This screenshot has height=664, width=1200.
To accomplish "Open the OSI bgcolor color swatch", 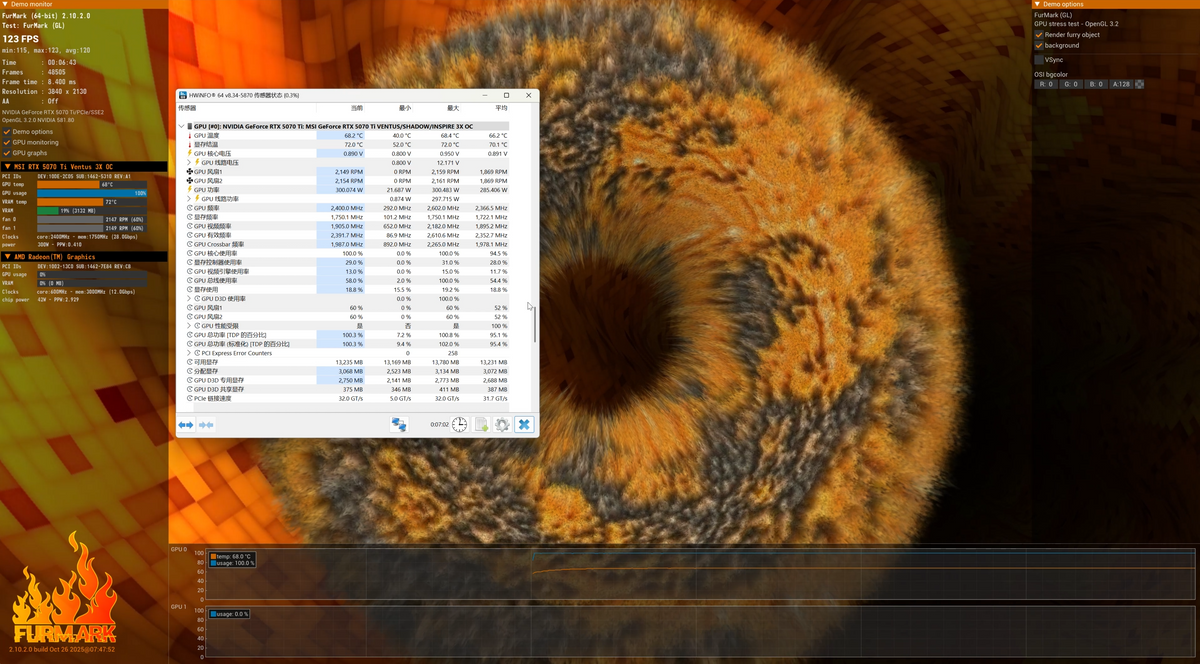I will (1140, 84).
